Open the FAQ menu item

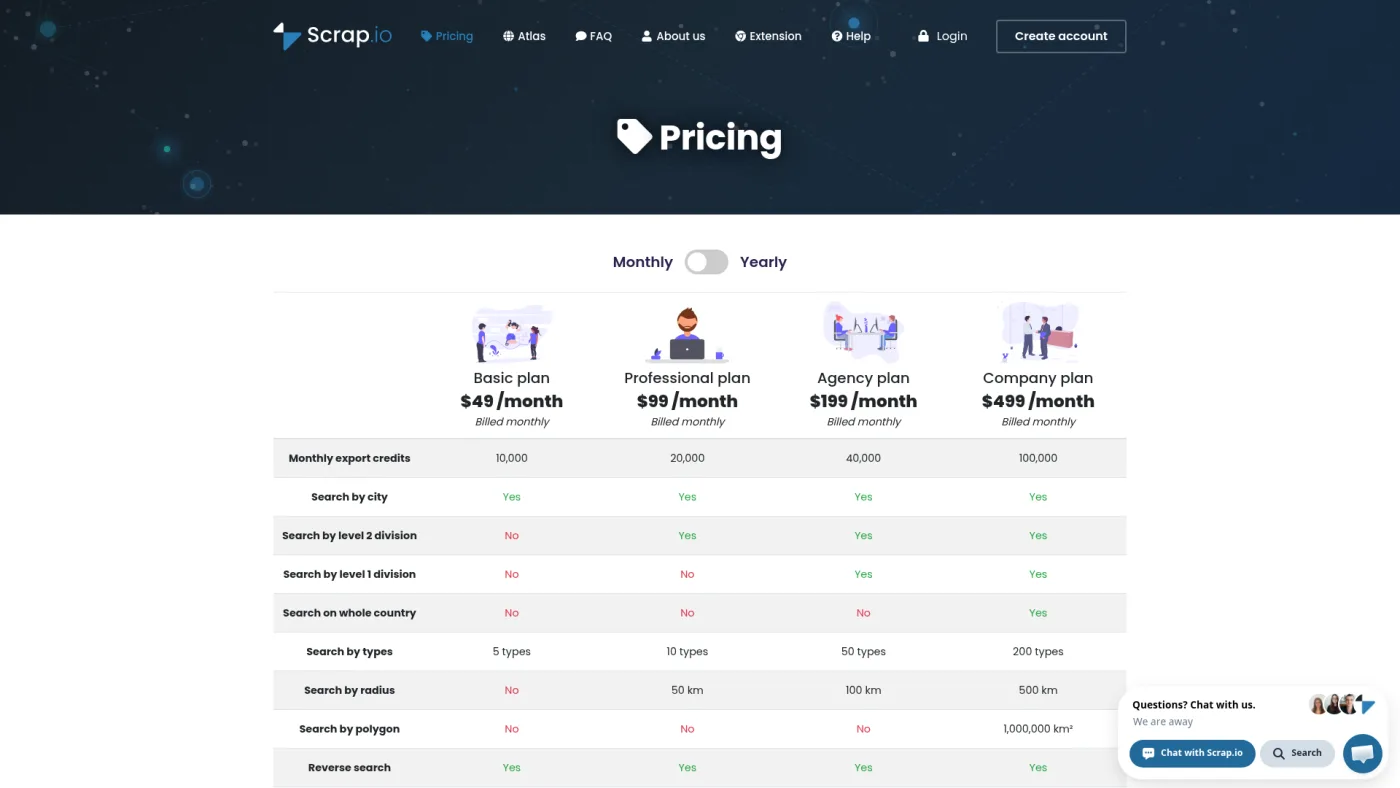[x=594, y=36]
